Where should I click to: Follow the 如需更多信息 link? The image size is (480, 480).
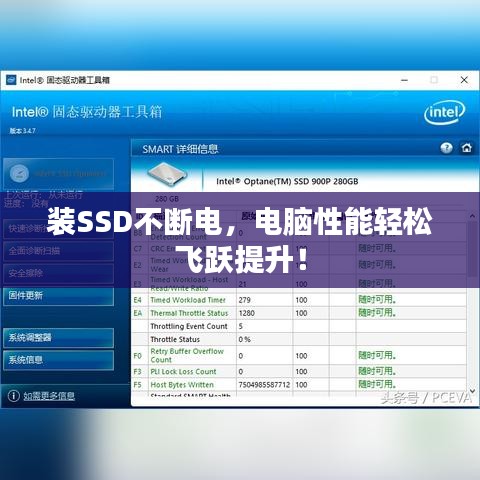(49, 396)
